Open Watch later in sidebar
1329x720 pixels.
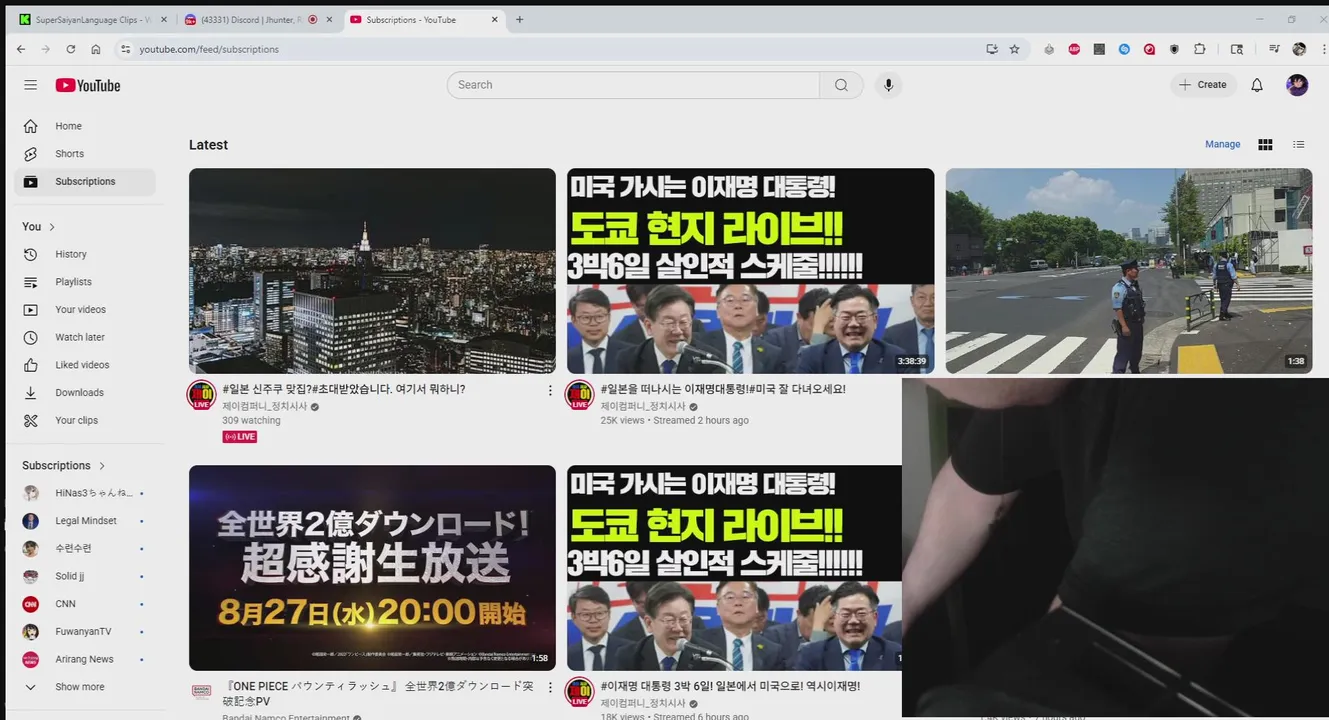tap(85, 338)
